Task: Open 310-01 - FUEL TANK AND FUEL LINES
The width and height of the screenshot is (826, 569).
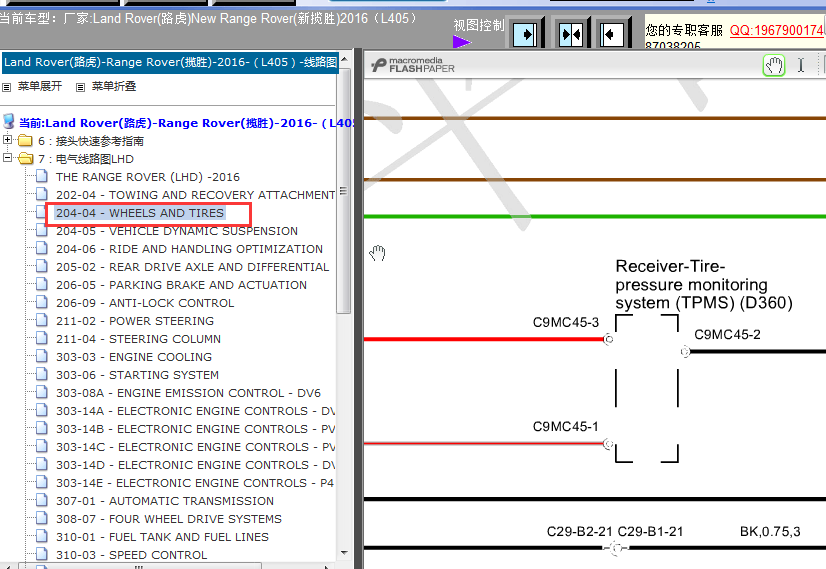Action: point(163,537)
